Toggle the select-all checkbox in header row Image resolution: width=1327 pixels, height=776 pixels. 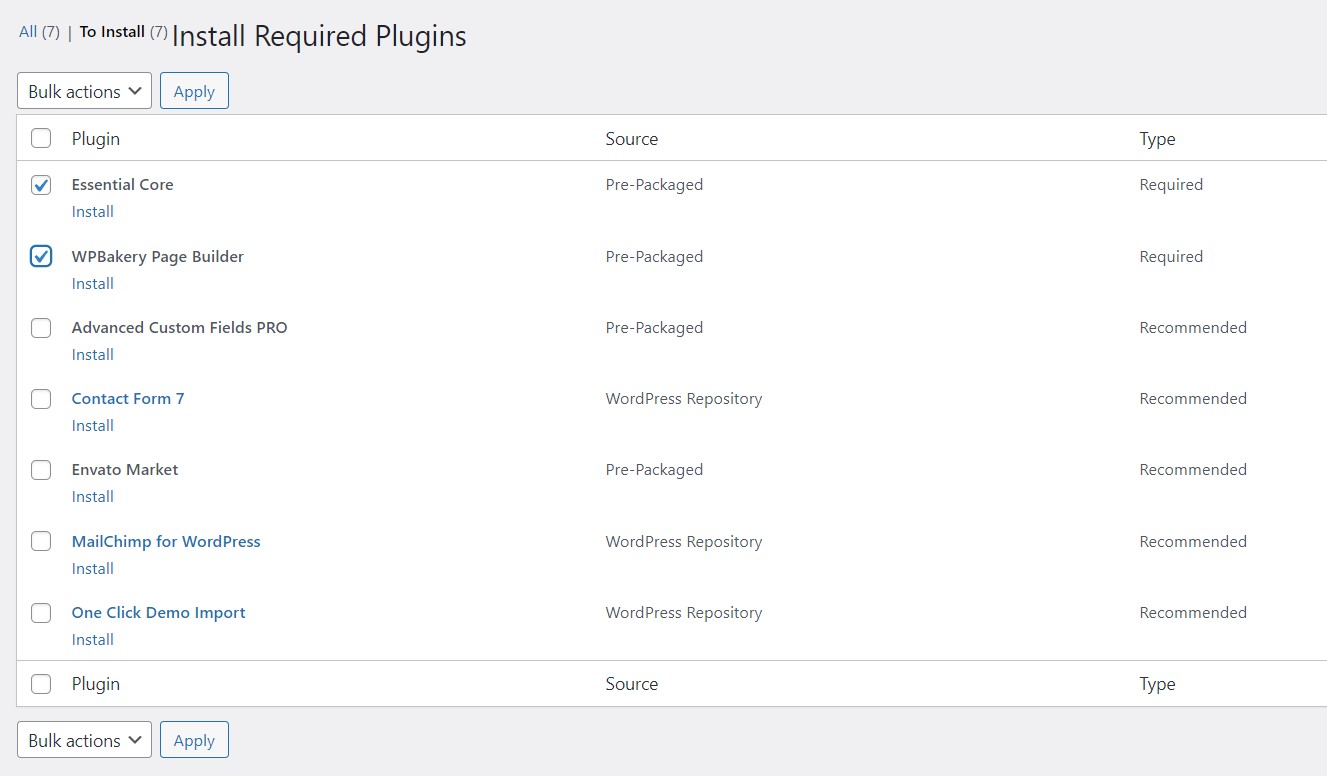click(x=41, y=139)
